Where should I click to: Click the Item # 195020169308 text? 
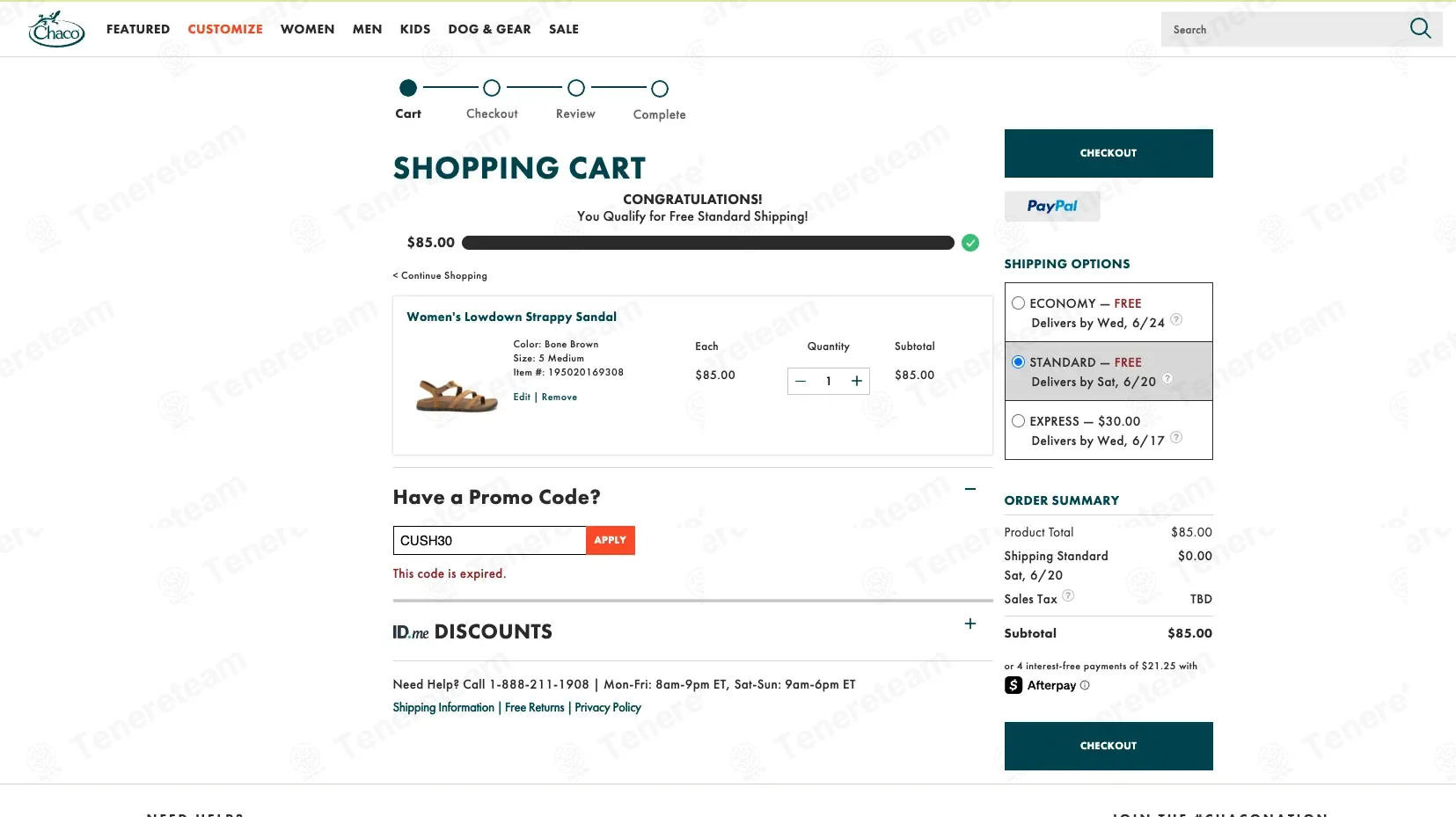568,372
